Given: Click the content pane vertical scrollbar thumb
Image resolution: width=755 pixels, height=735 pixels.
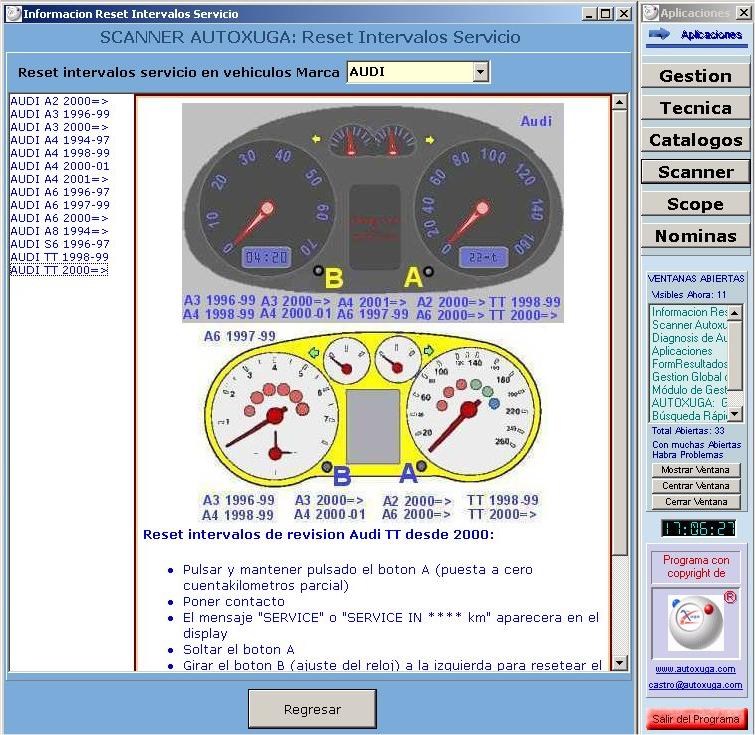Looking at the screenshot, I should click(620, 332).
